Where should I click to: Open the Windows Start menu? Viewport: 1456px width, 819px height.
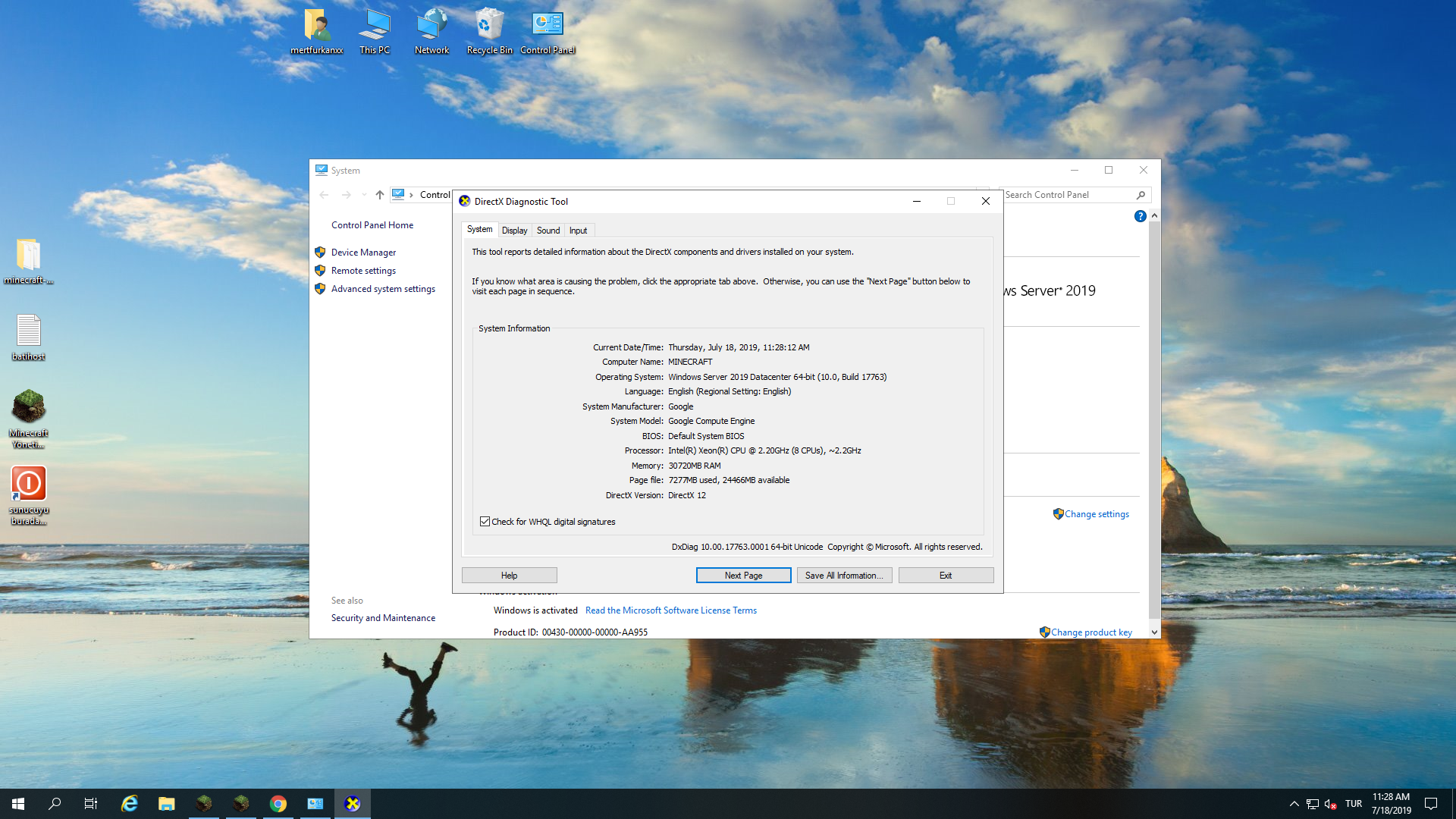click(18, 804)
